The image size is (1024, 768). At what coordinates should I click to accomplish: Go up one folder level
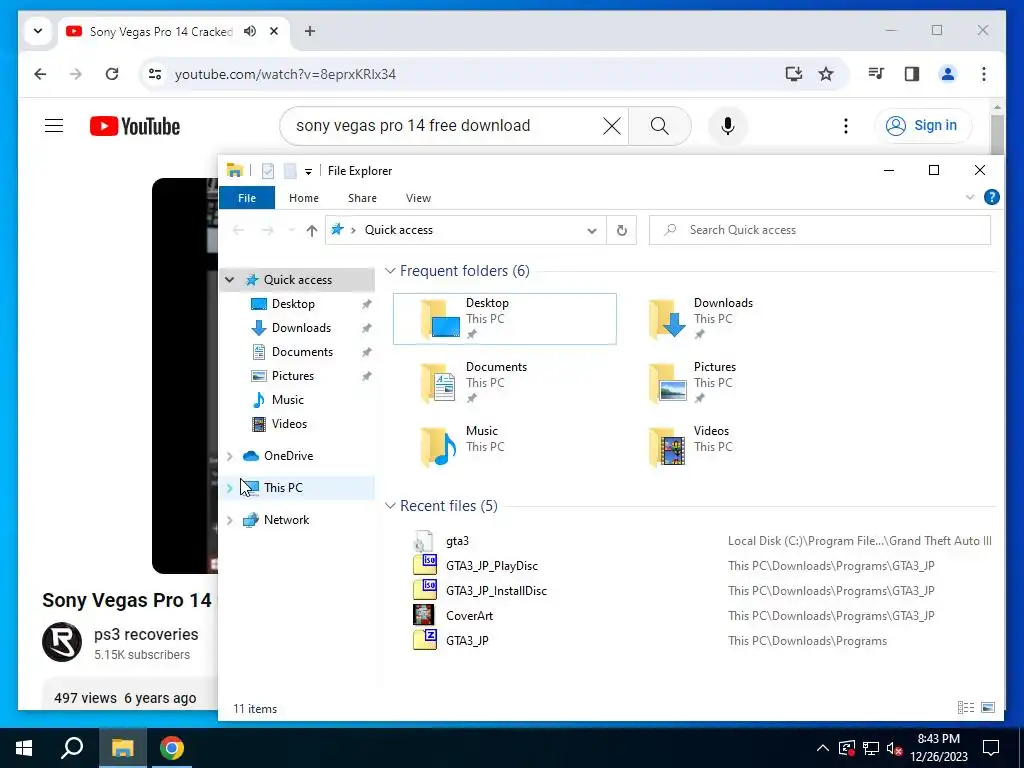tap(312, 230)
